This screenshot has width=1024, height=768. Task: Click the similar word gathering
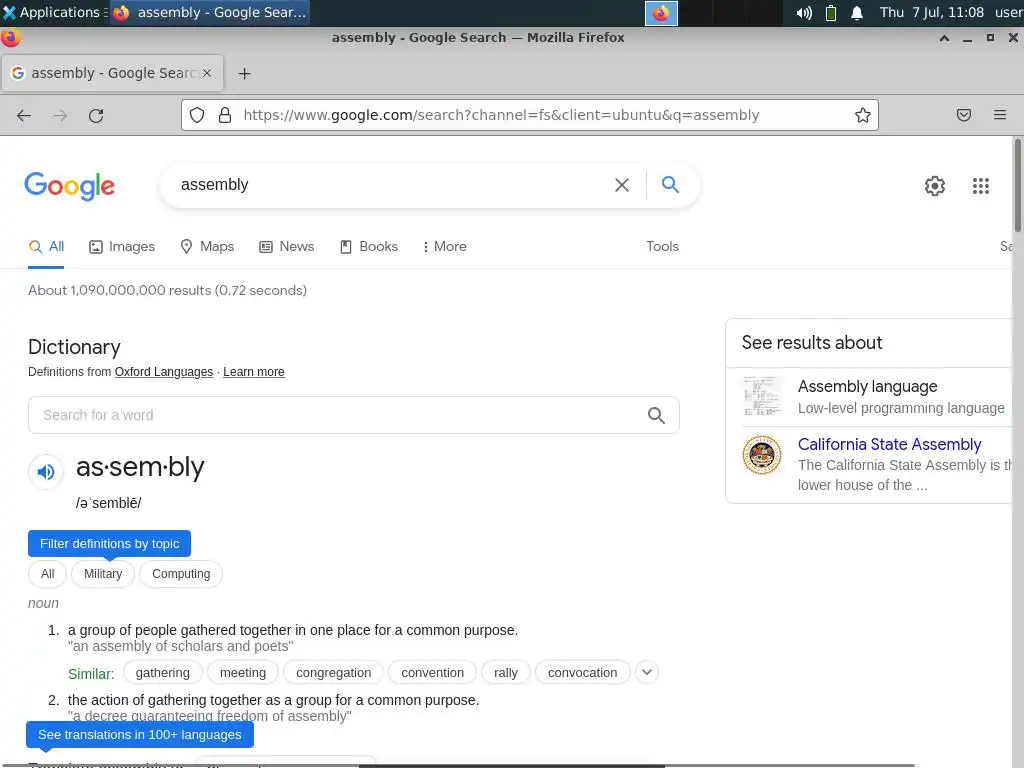163,673
